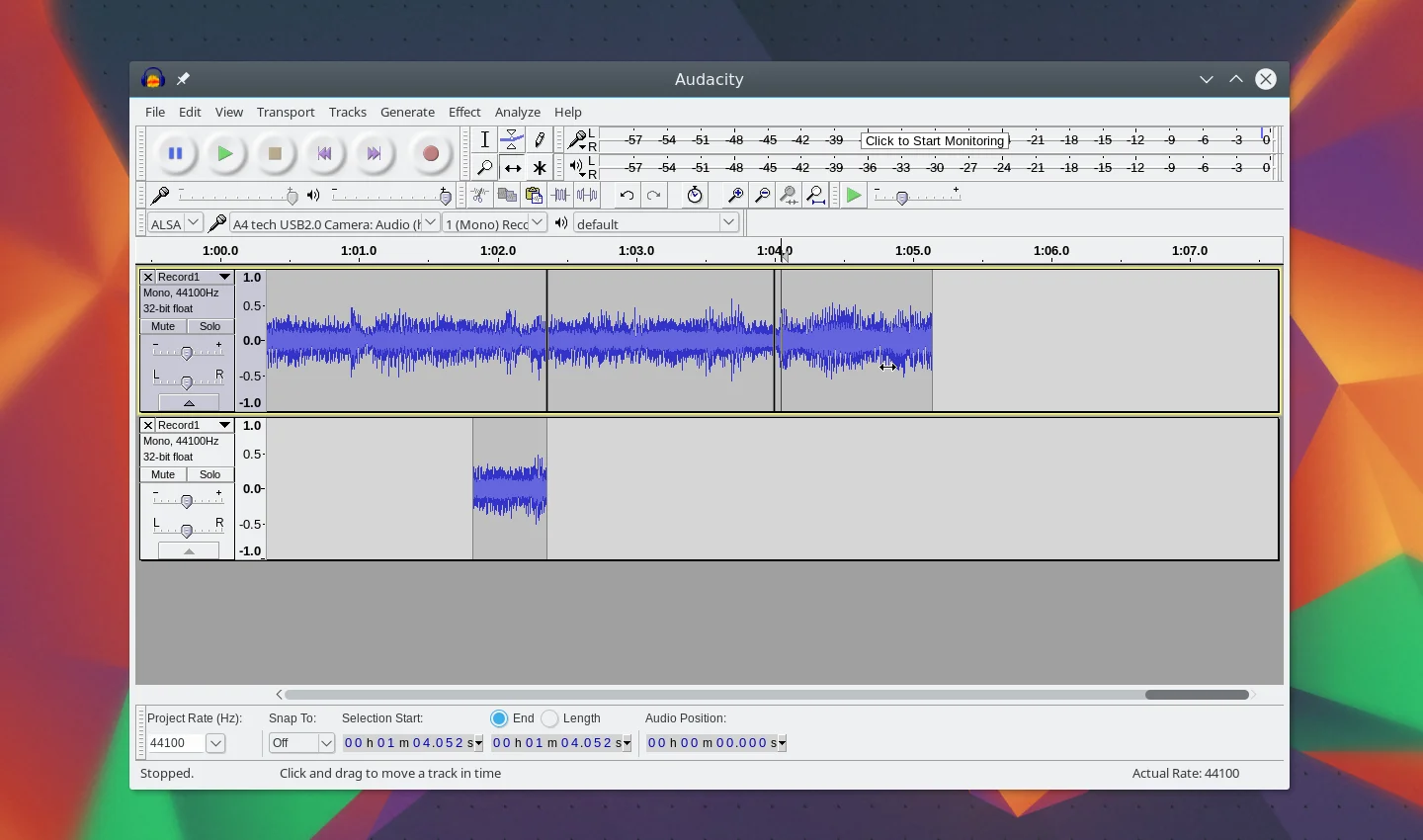Click to Start Monitoring on the meter
The height and width of the screenshot is (840, 1423).
934,140
